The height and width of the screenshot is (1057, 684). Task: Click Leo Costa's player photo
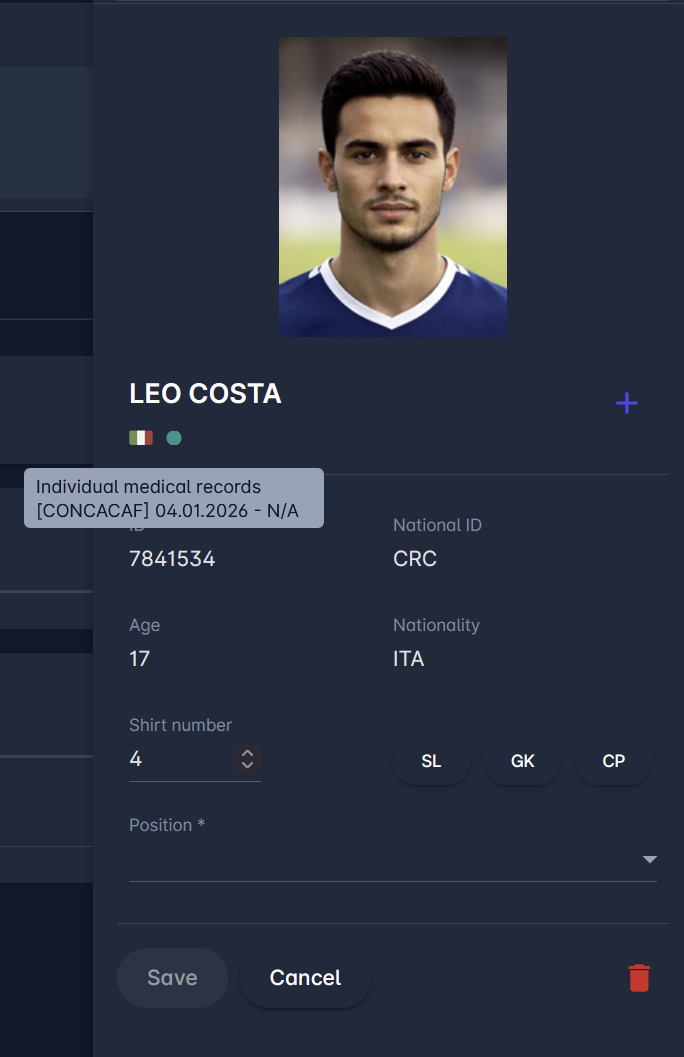pos(393,187)
